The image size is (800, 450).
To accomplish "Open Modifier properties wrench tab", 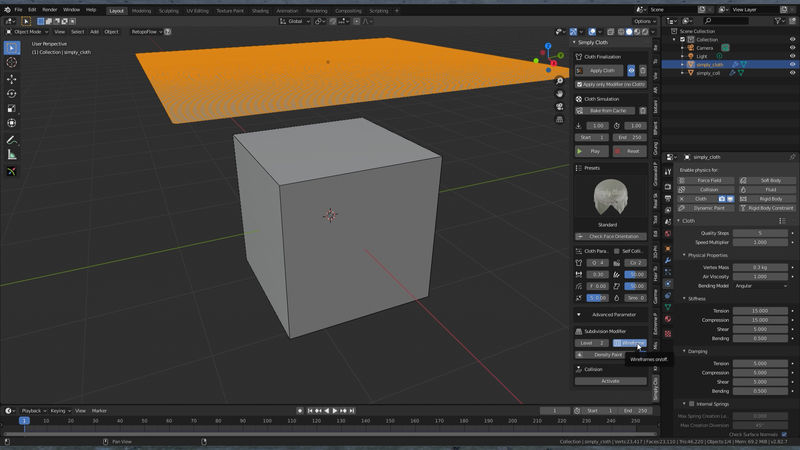I will [668, 260].
